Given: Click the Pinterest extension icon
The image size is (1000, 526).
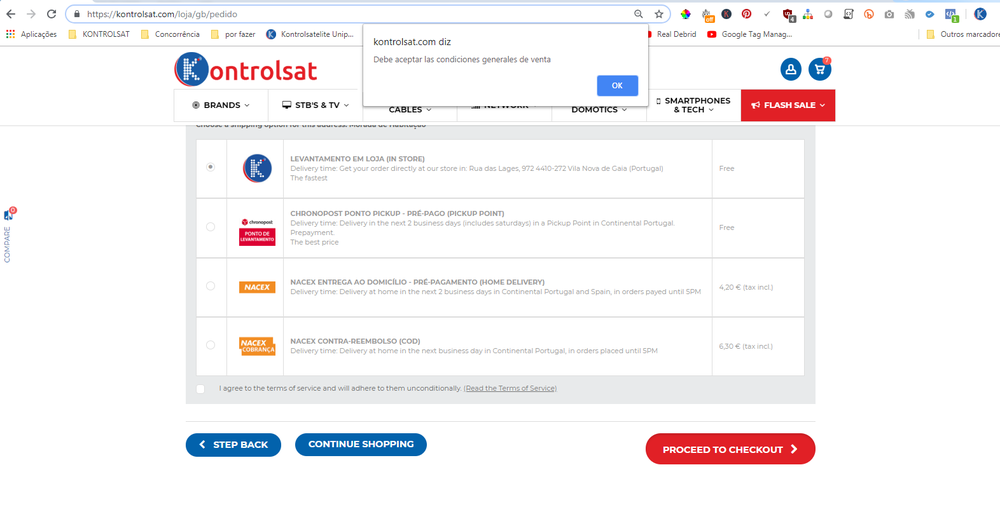Looking at the screenshot, I should (x=746, y=14).
